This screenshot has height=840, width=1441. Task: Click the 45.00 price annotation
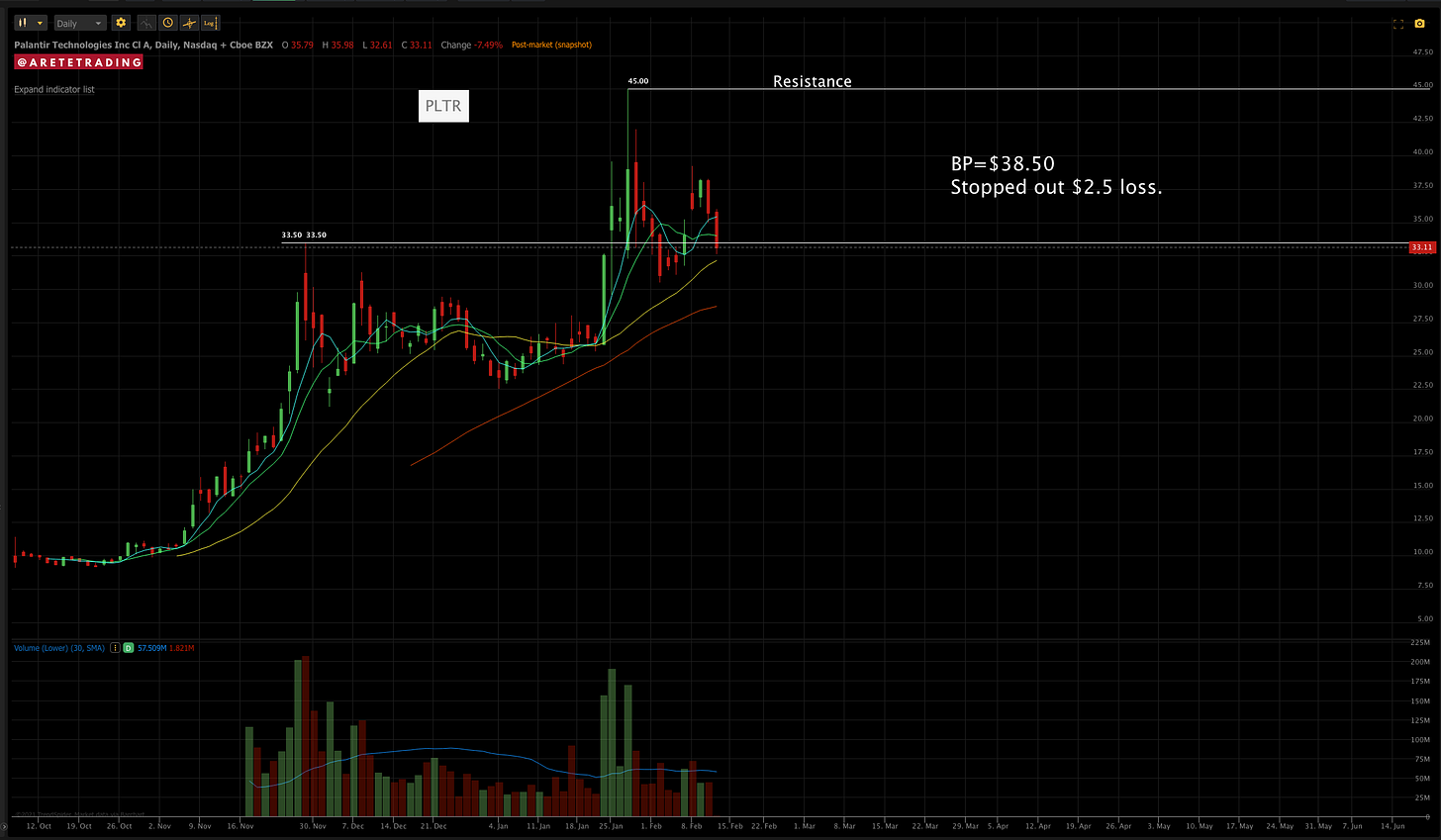(638, 81)
